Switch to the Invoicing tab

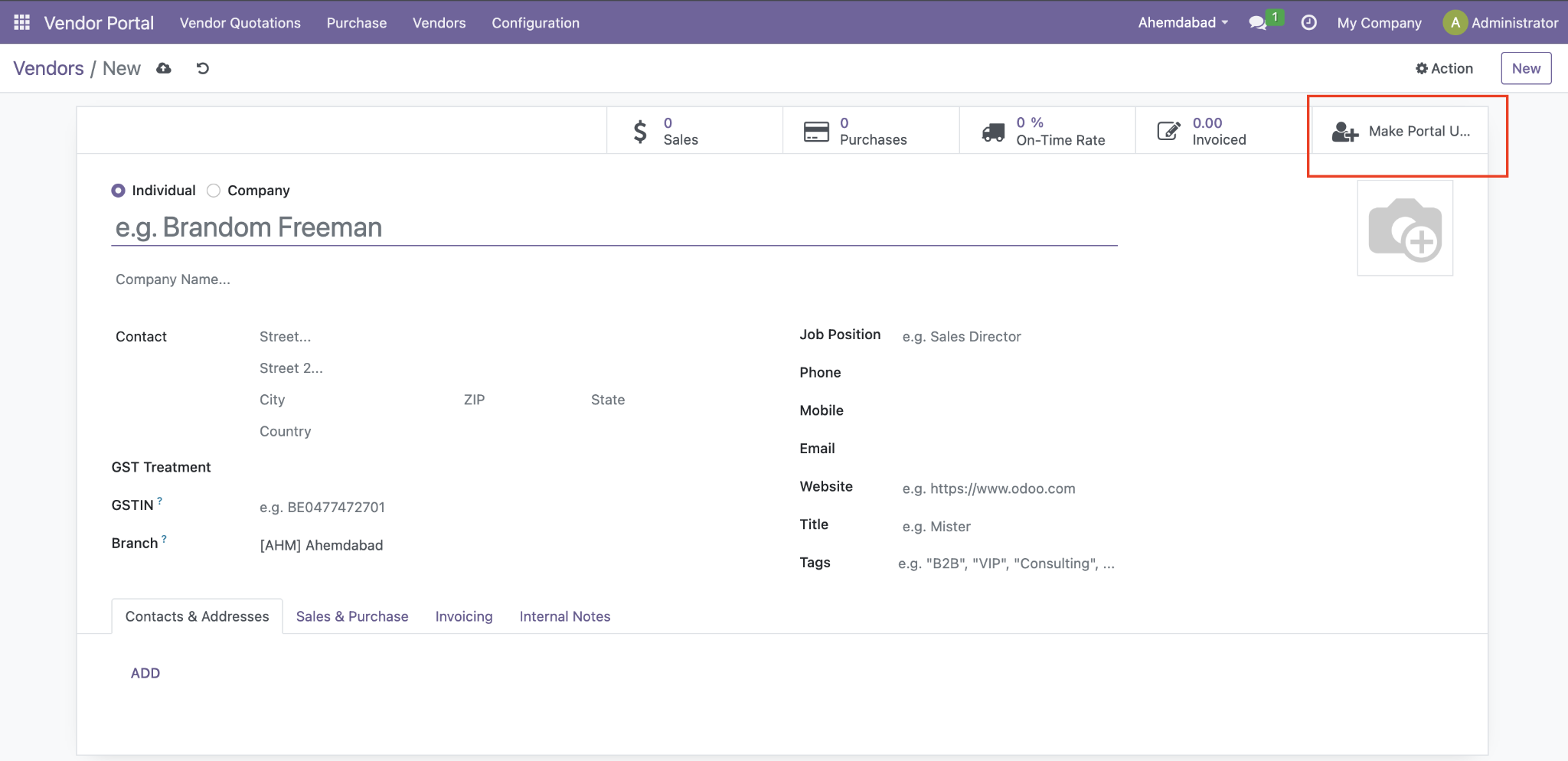pos(464,616)
